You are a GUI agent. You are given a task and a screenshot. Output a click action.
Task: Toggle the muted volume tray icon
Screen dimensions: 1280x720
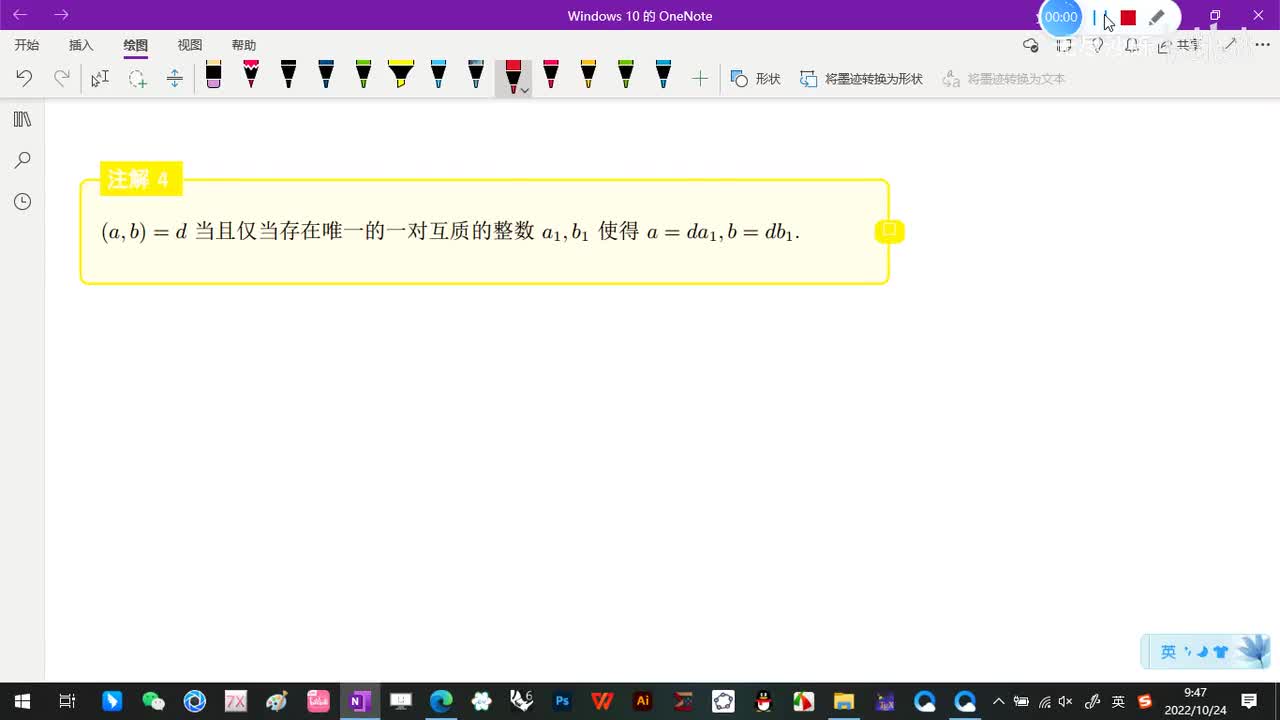click(x=1066, y=701)
